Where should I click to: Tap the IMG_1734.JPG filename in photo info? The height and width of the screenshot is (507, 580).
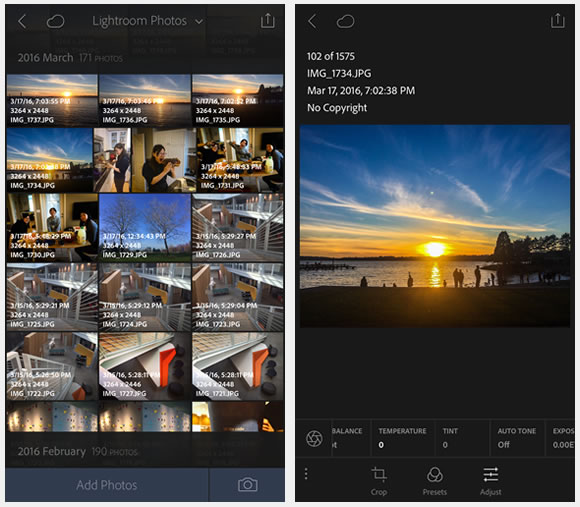[339, 73]
